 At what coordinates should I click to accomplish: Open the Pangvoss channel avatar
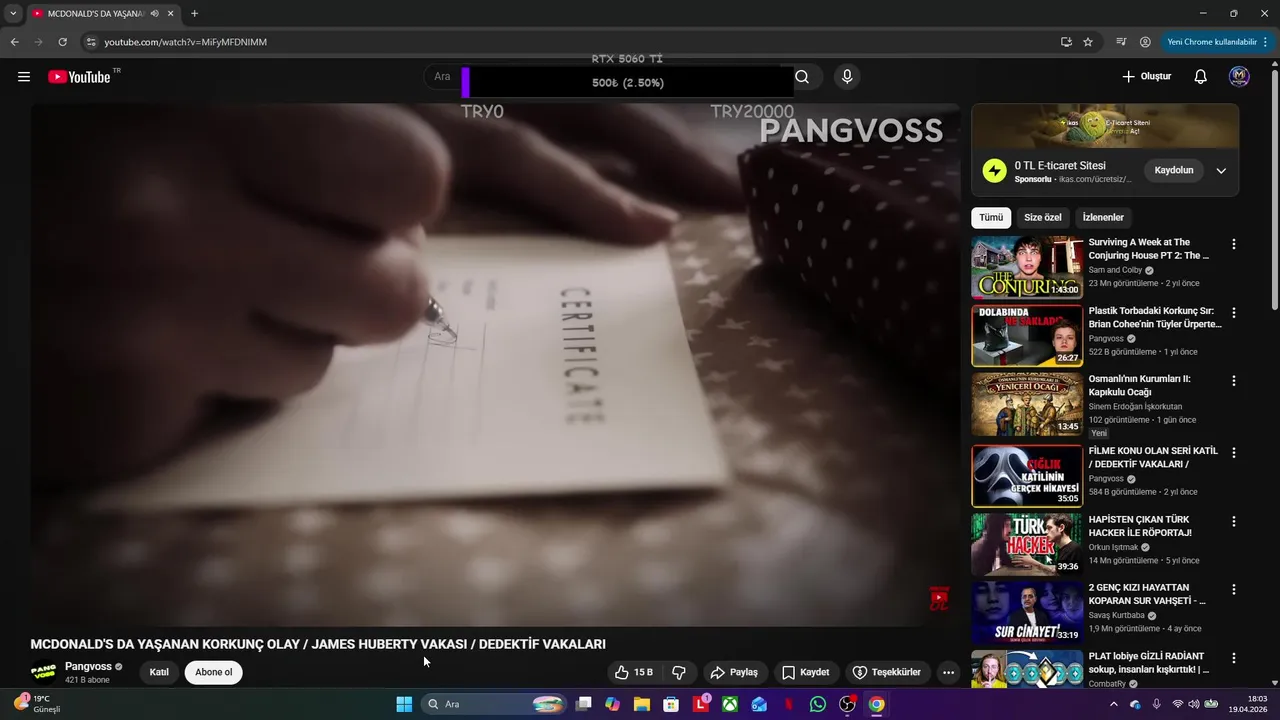pyautogui.click(x=43, y=672)
